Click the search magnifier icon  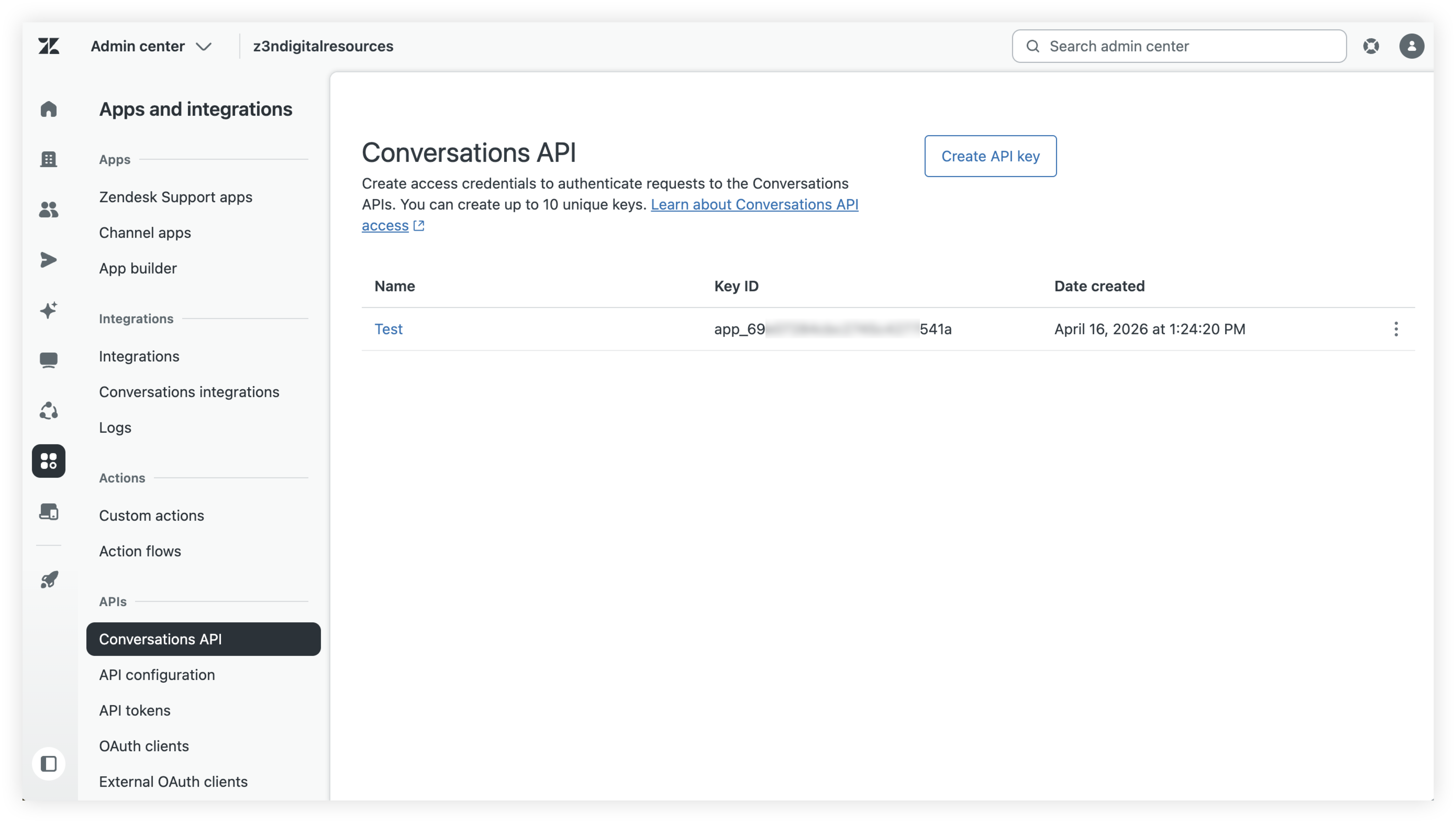[x=1033, y=46]
